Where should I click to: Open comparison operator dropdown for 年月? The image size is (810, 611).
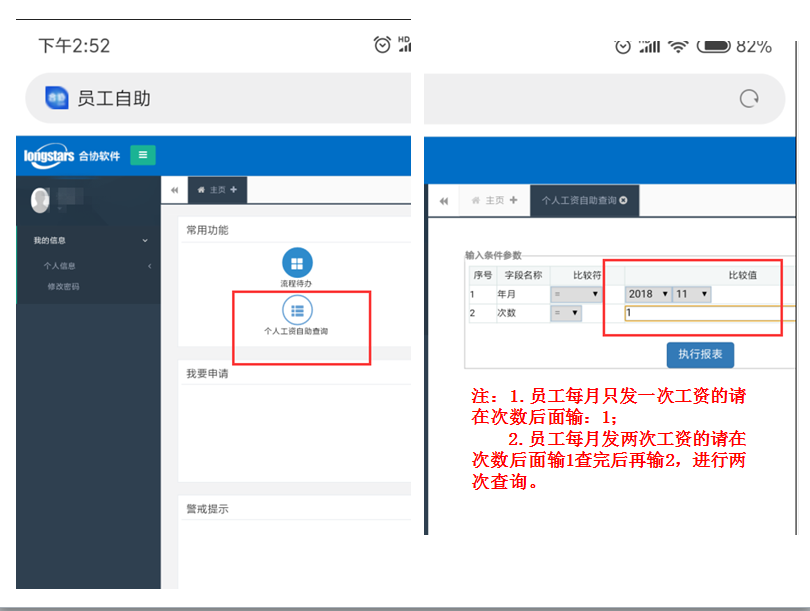576,294
